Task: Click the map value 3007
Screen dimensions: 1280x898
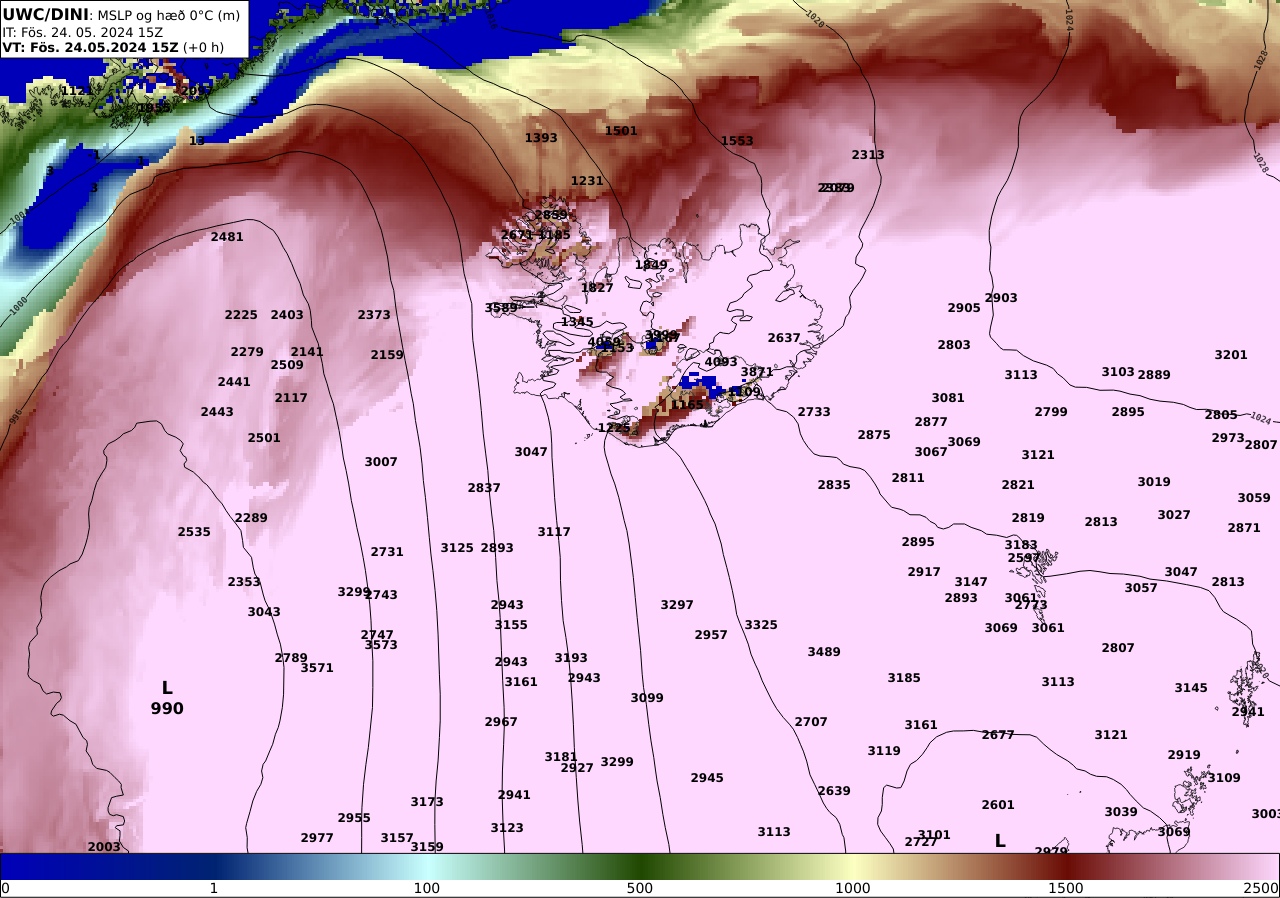Action: [381, 462]
